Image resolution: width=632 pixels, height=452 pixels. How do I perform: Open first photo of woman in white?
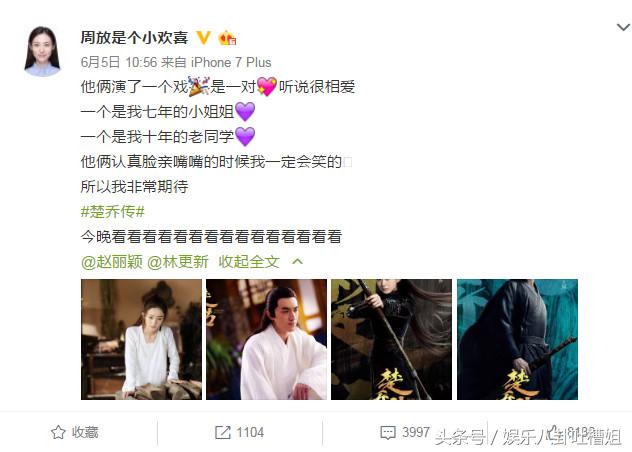[x=141, y=340]
